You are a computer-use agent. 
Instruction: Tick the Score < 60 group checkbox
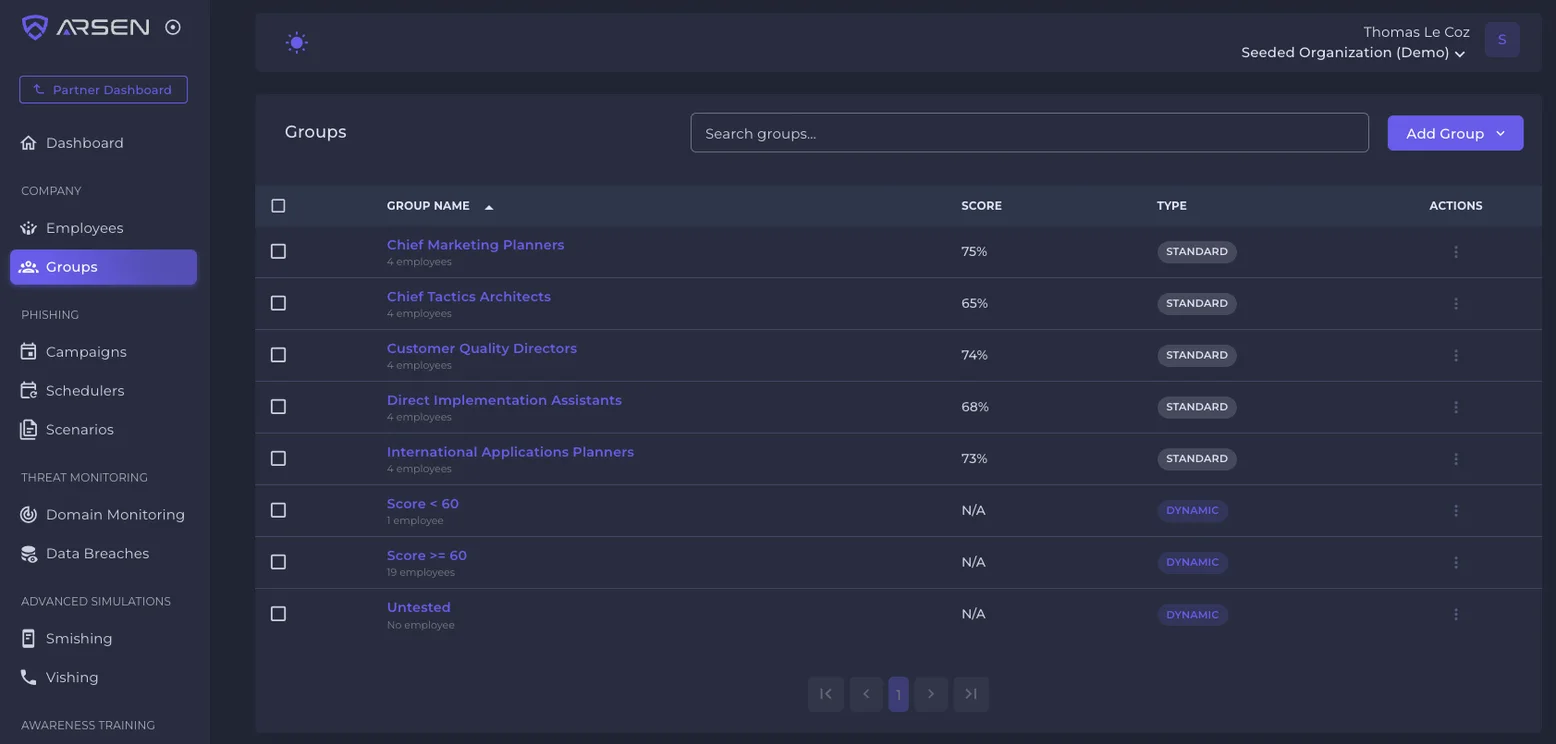pos(278,510)
